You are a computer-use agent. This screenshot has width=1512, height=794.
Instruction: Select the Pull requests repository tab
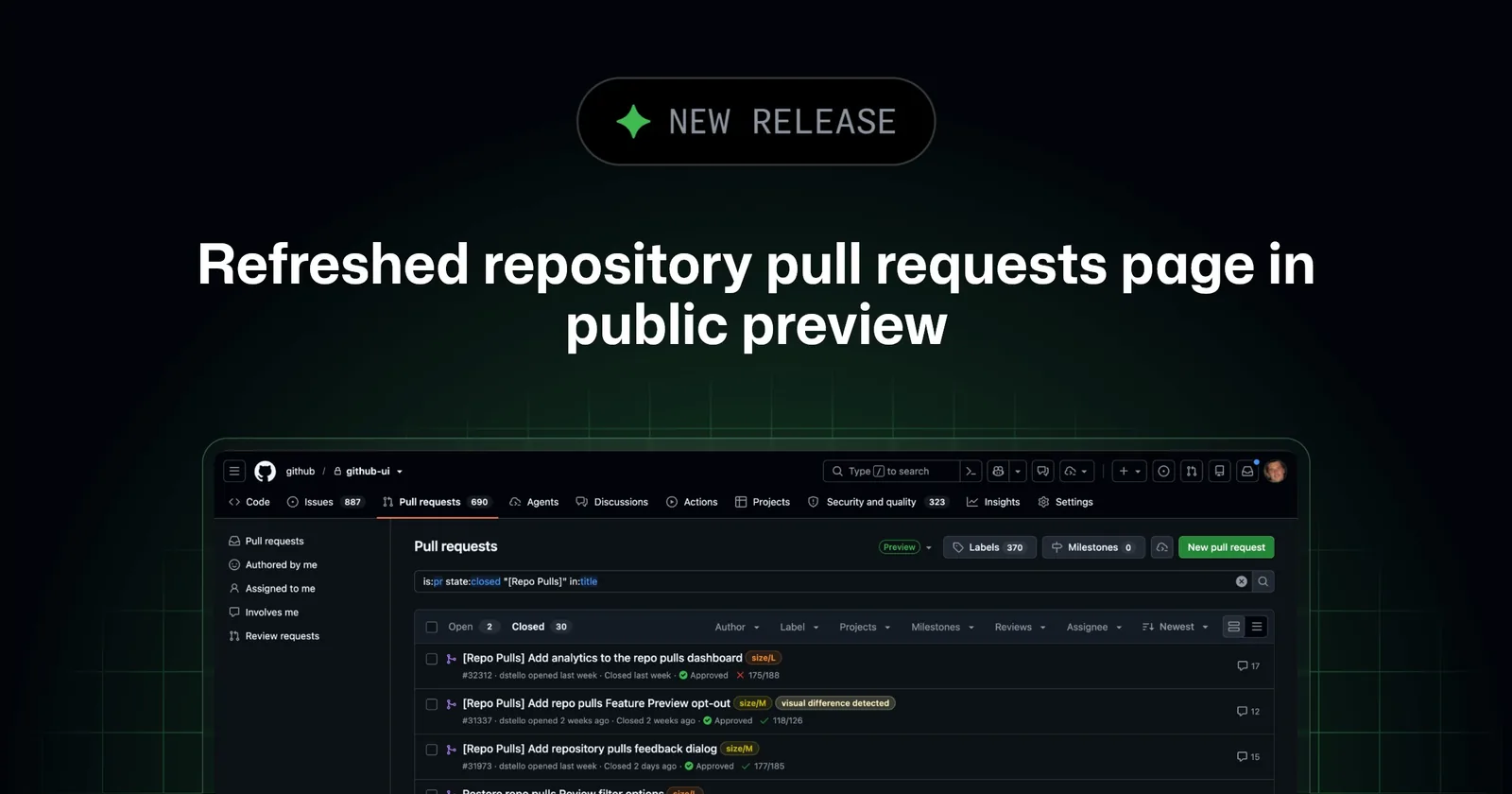tap(436, 502)
